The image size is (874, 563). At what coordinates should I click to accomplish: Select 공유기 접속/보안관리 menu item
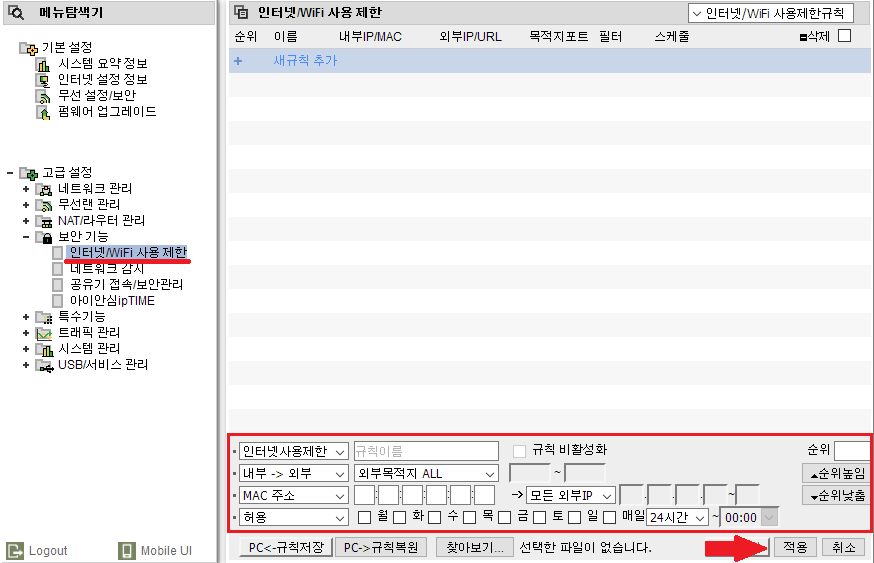point(126,285)
